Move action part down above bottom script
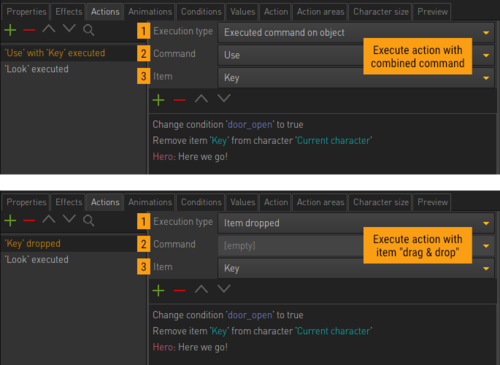 (224, 289)
